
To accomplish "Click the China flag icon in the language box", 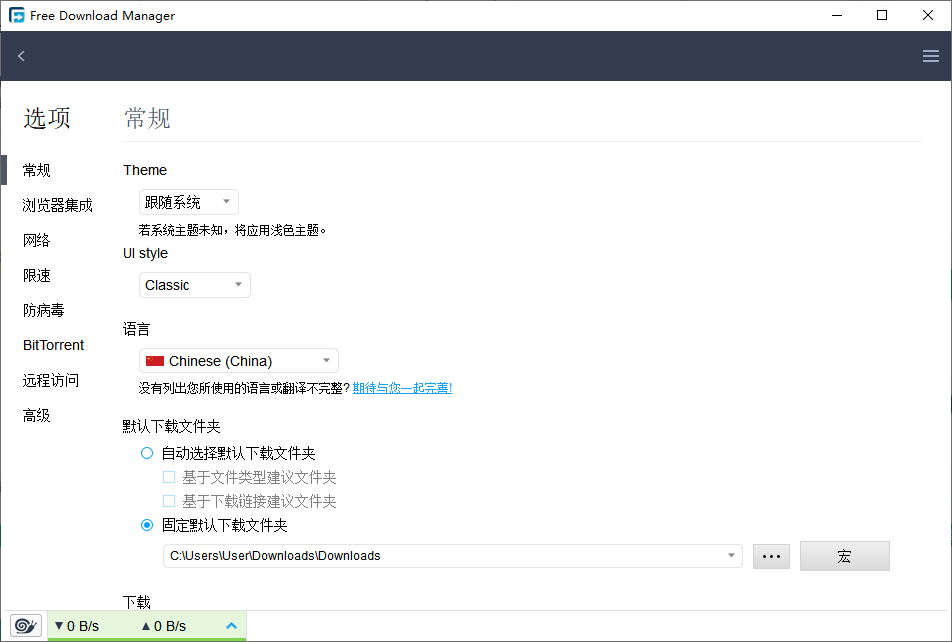I will tap(155, 361).
